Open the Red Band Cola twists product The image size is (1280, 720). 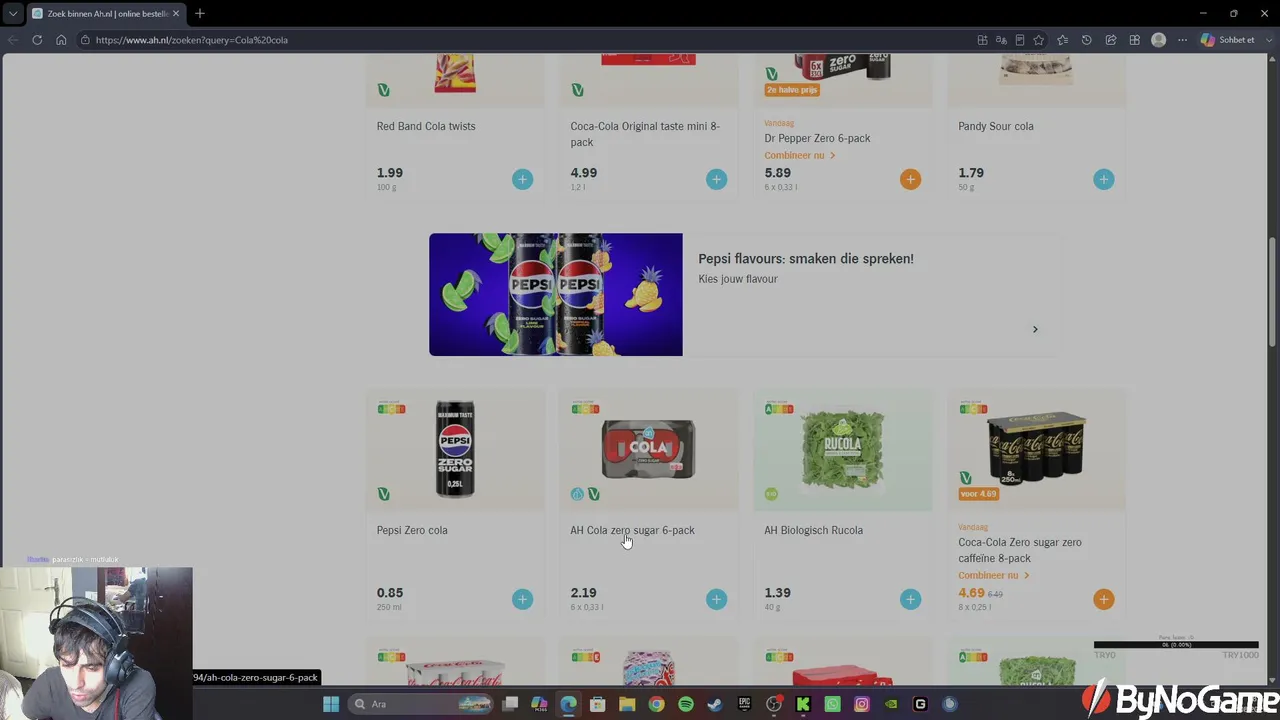(x=426, y=126)
